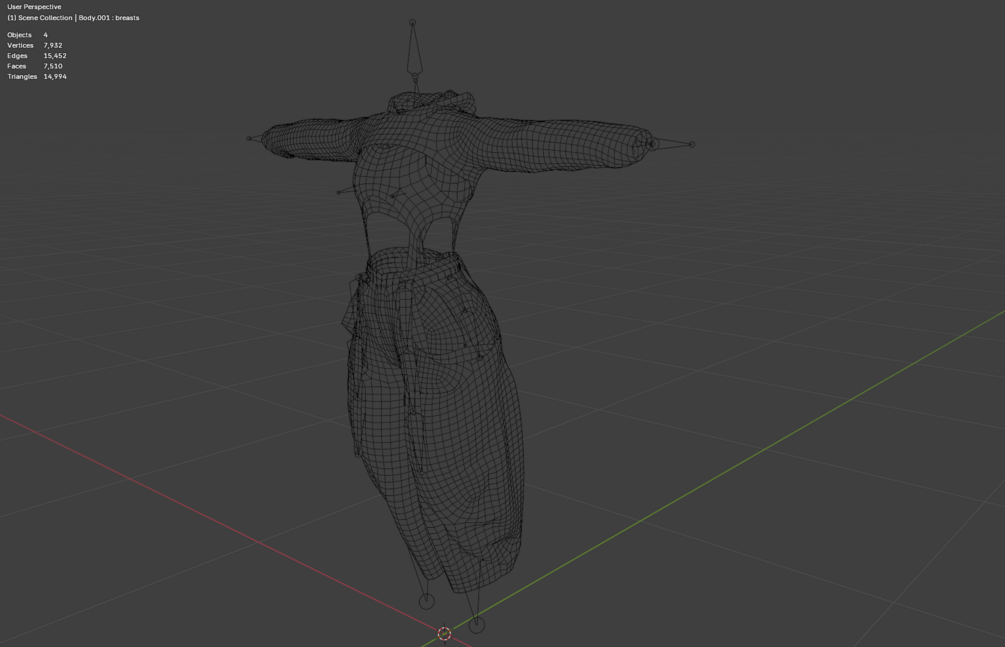1005x647 pixels.
Task: Select the foot bone circle left of the 3D cursor
Action: pyautogui.click(x=426, y=601)
